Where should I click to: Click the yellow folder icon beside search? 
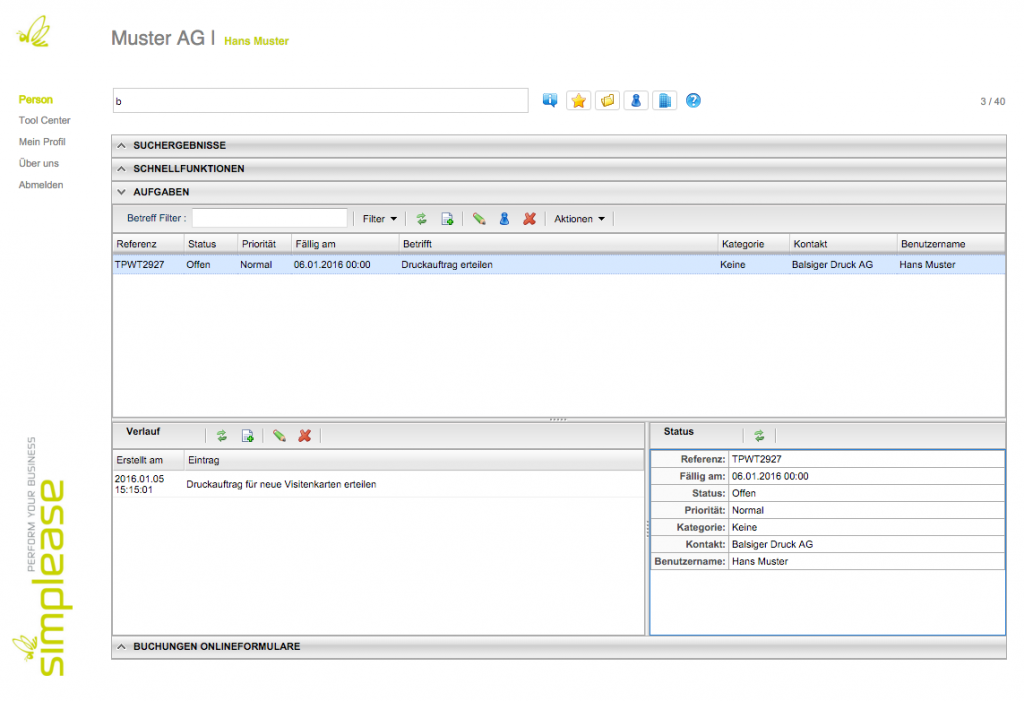(607, 101)
